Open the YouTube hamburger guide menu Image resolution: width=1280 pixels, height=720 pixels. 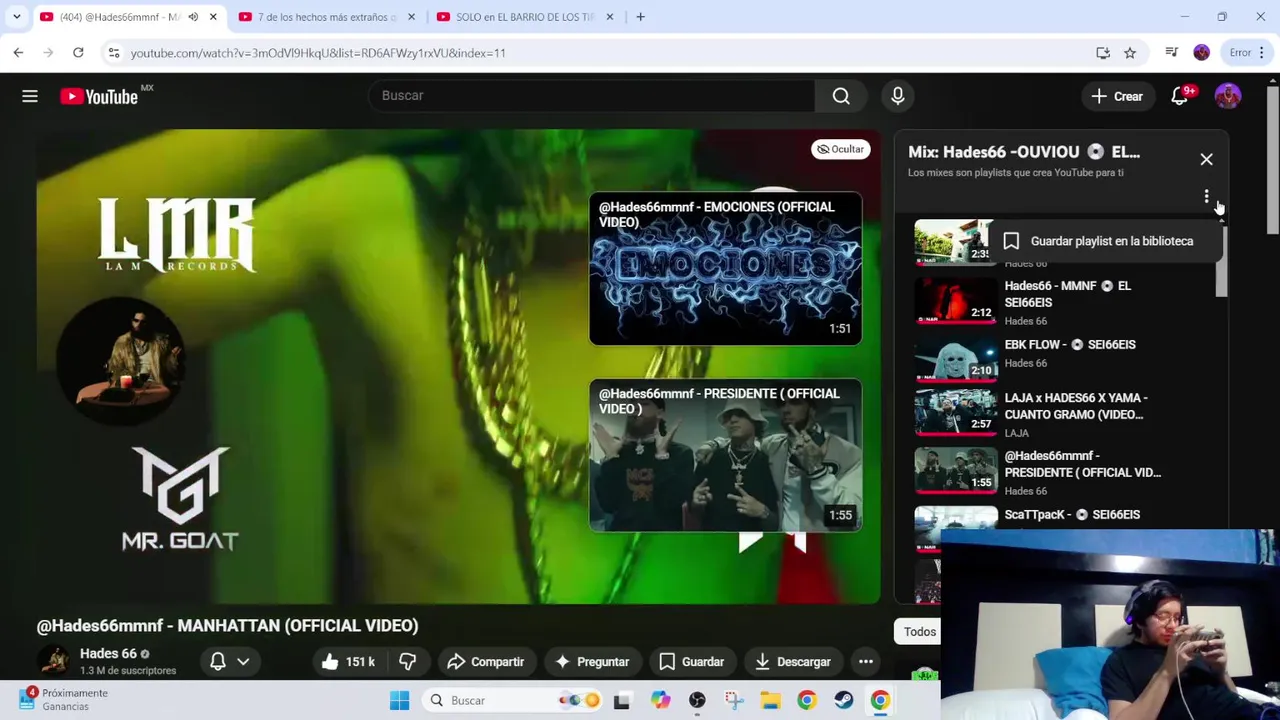30,96
